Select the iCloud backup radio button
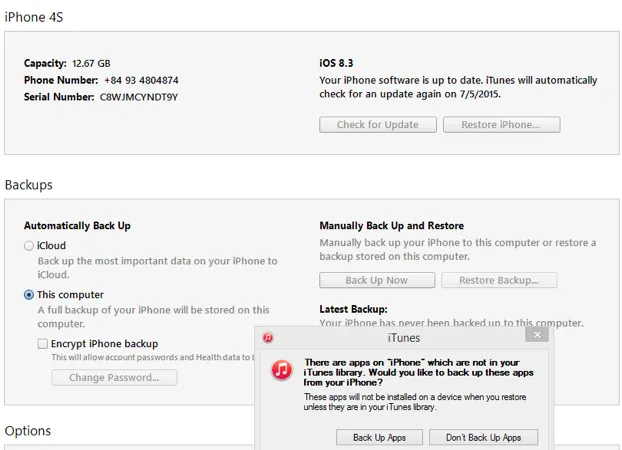 coord(29,245)
